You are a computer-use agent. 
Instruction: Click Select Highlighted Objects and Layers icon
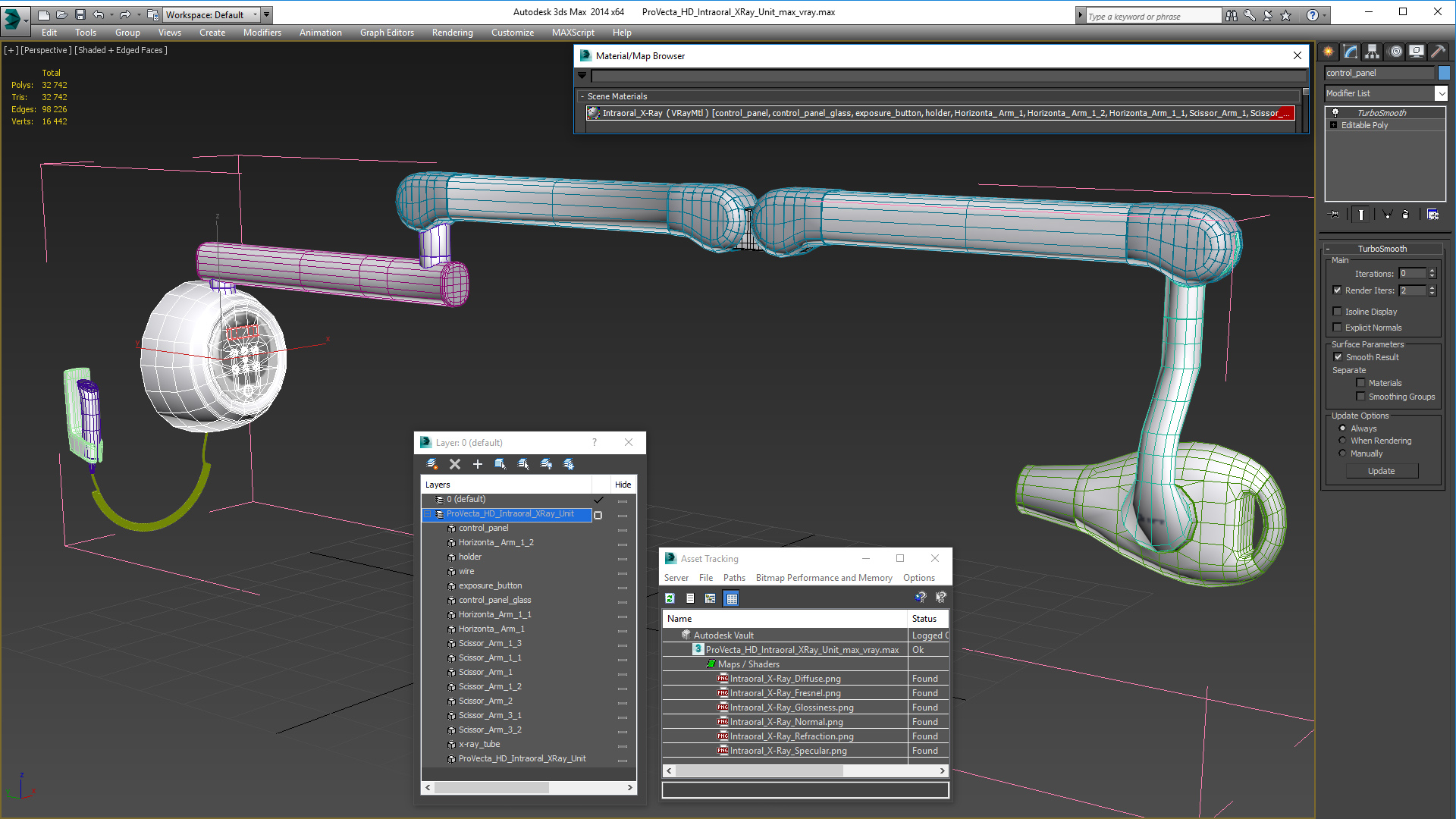click(x=500, y=464)
